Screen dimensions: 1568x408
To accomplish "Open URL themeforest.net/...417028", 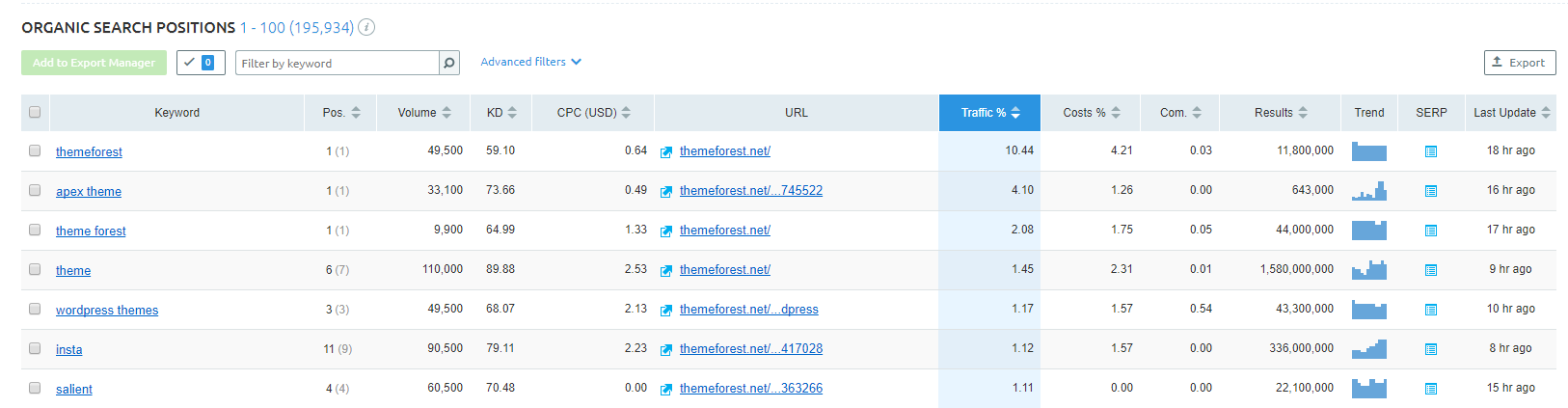I will point(751,348).
